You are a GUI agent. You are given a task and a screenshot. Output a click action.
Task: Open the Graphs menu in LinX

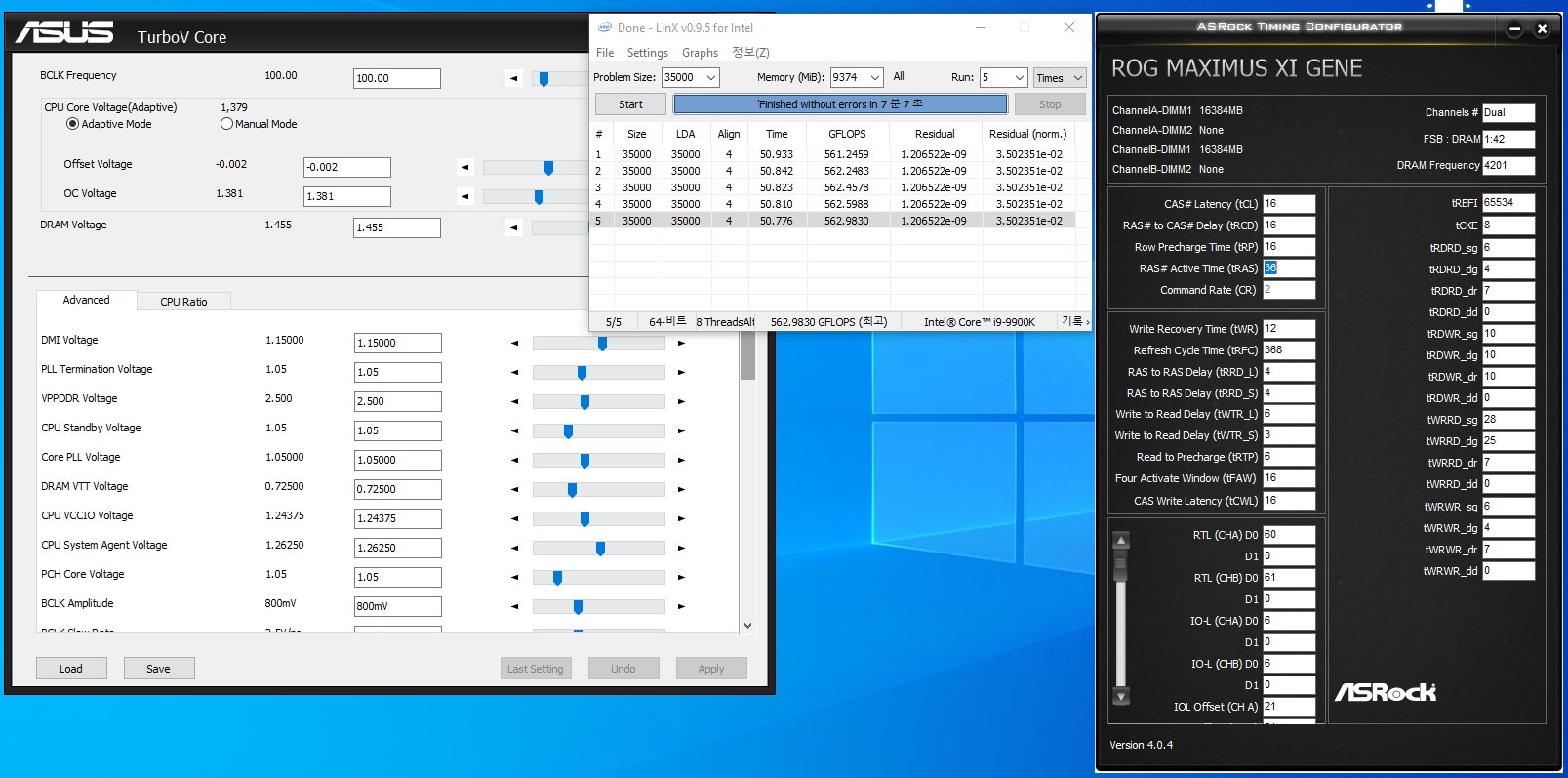[700, 53]
